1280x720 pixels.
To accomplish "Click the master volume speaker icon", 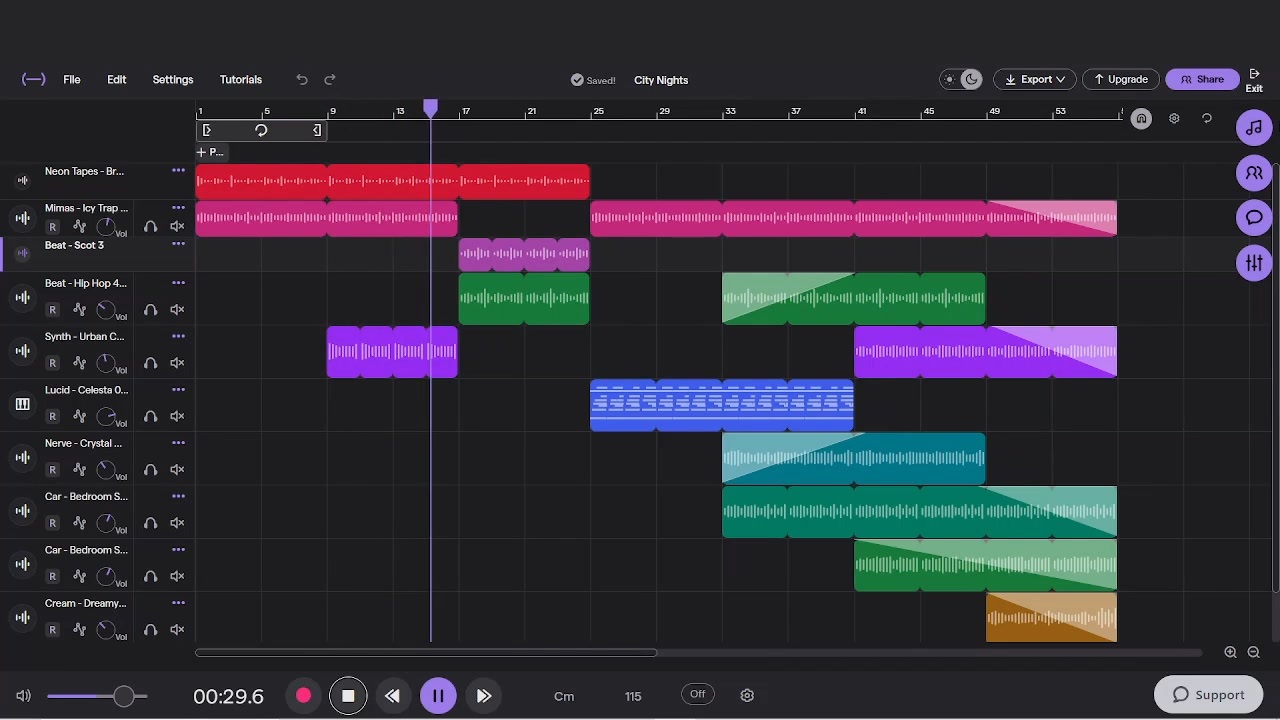I will 24,696.
